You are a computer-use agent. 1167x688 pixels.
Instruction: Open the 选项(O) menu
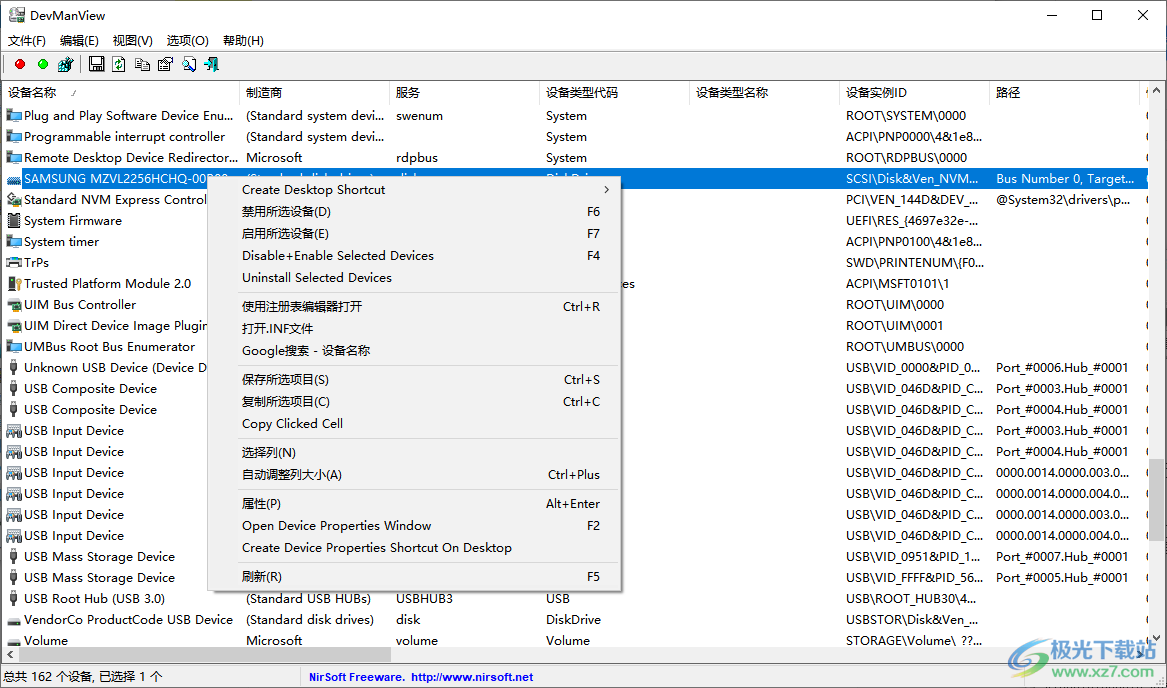point(186,40)
